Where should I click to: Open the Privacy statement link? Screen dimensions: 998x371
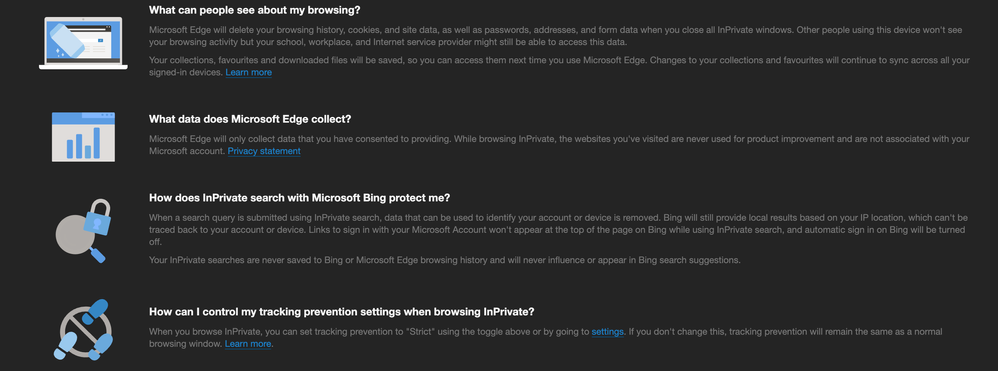pos(264,151)
